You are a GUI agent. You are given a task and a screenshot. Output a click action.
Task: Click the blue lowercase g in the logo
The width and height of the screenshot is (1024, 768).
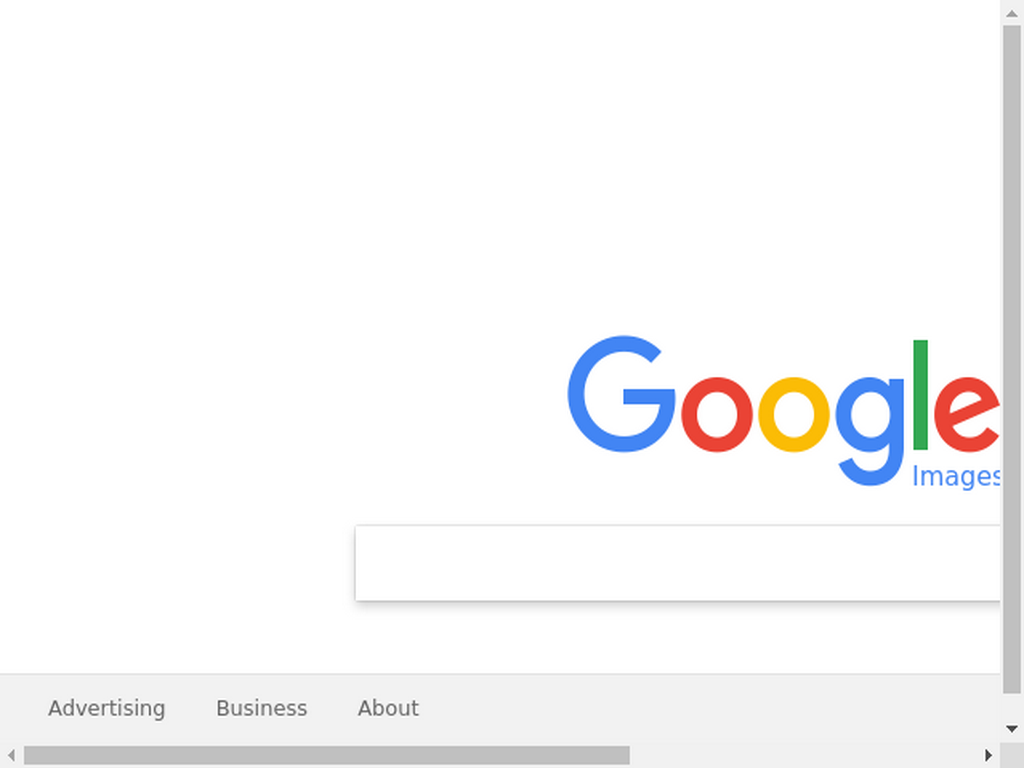click(x=870, y=432)
